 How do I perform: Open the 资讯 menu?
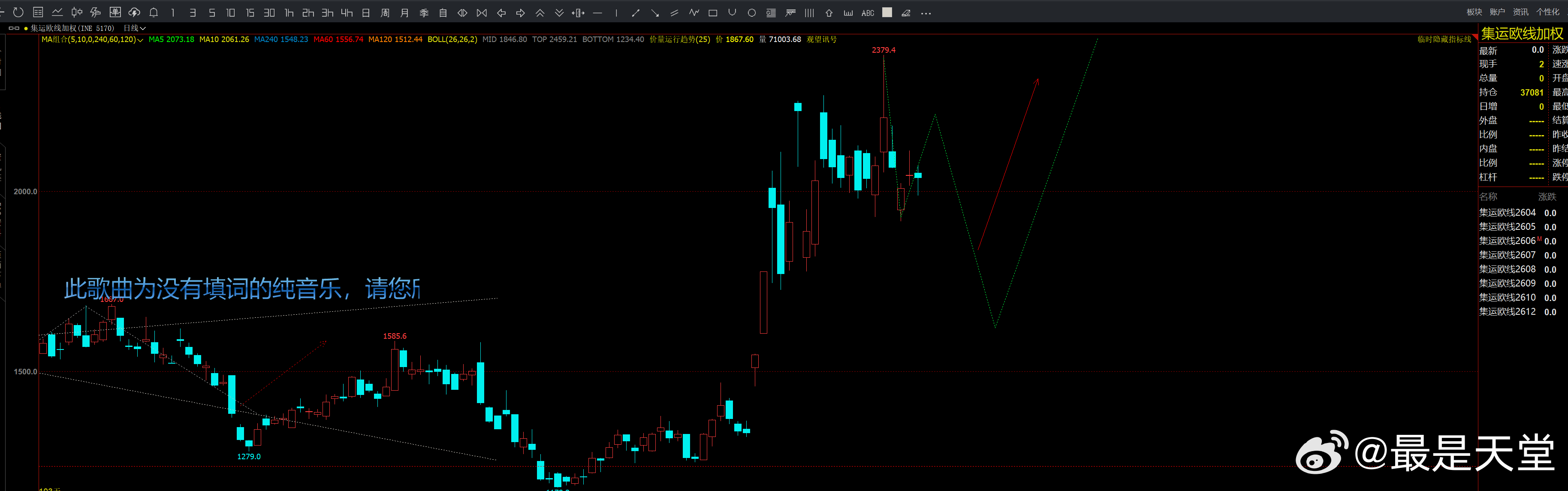click(1520, 12)
